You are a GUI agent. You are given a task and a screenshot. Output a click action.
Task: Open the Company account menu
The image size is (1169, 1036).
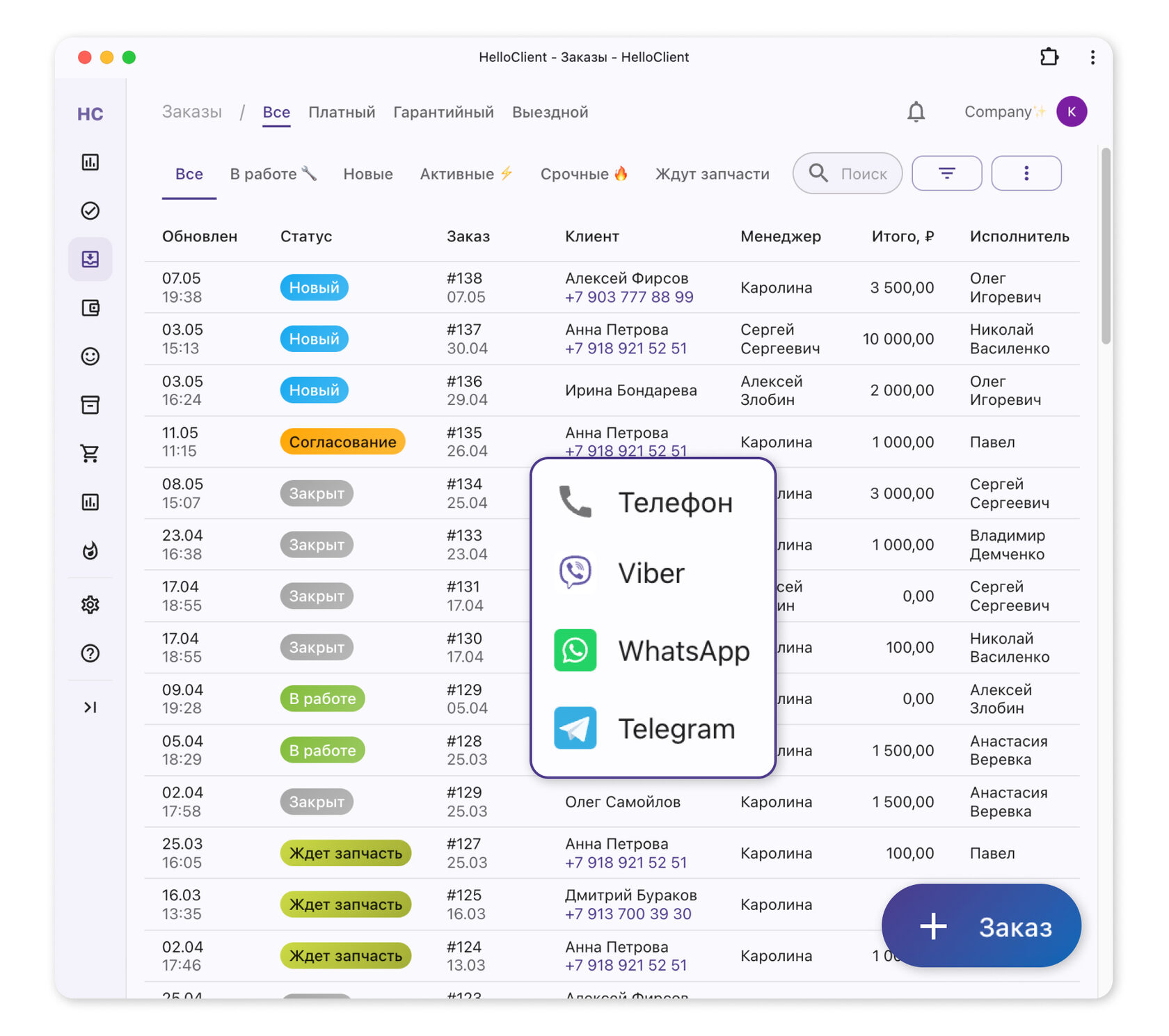pyautogui.click(x=1005, y=112)
